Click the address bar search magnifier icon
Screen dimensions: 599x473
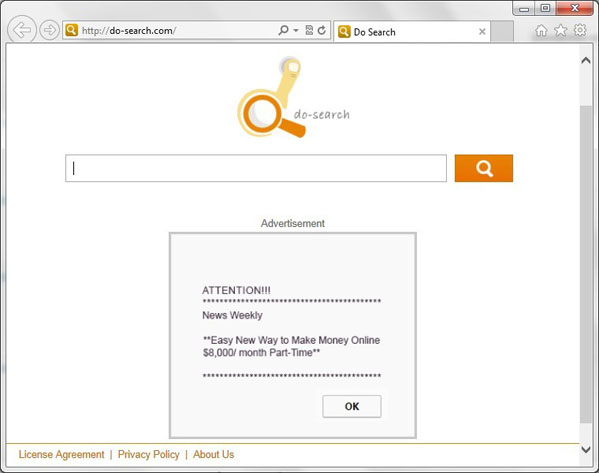tap(283, 30)
